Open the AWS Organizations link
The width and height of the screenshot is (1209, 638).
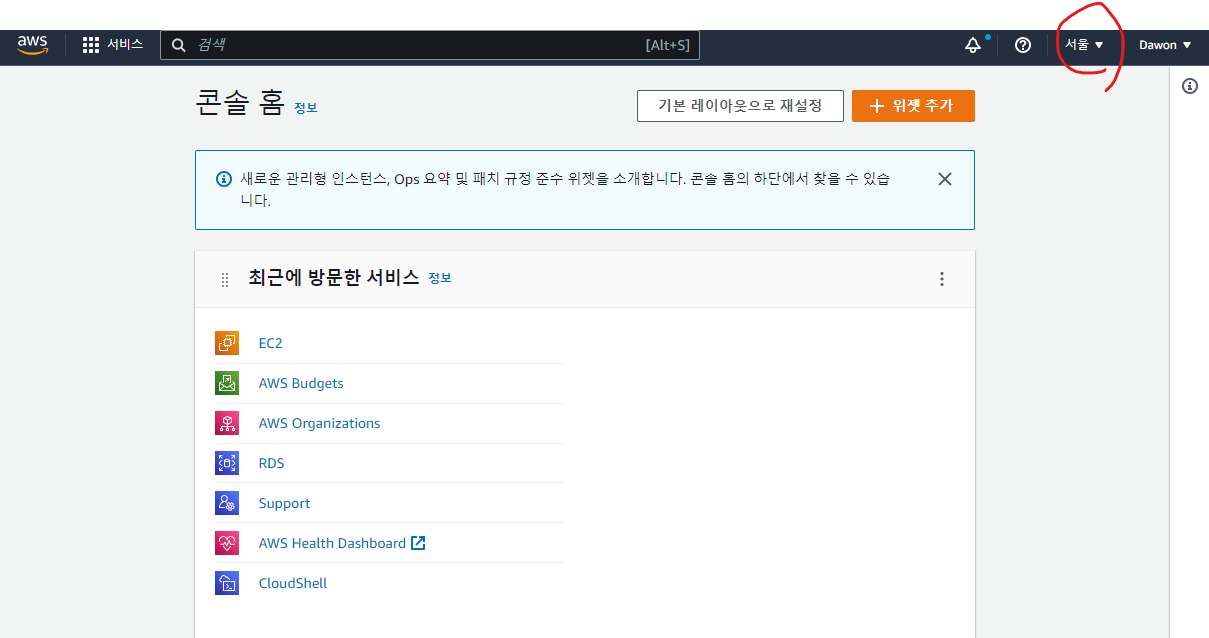319,423
